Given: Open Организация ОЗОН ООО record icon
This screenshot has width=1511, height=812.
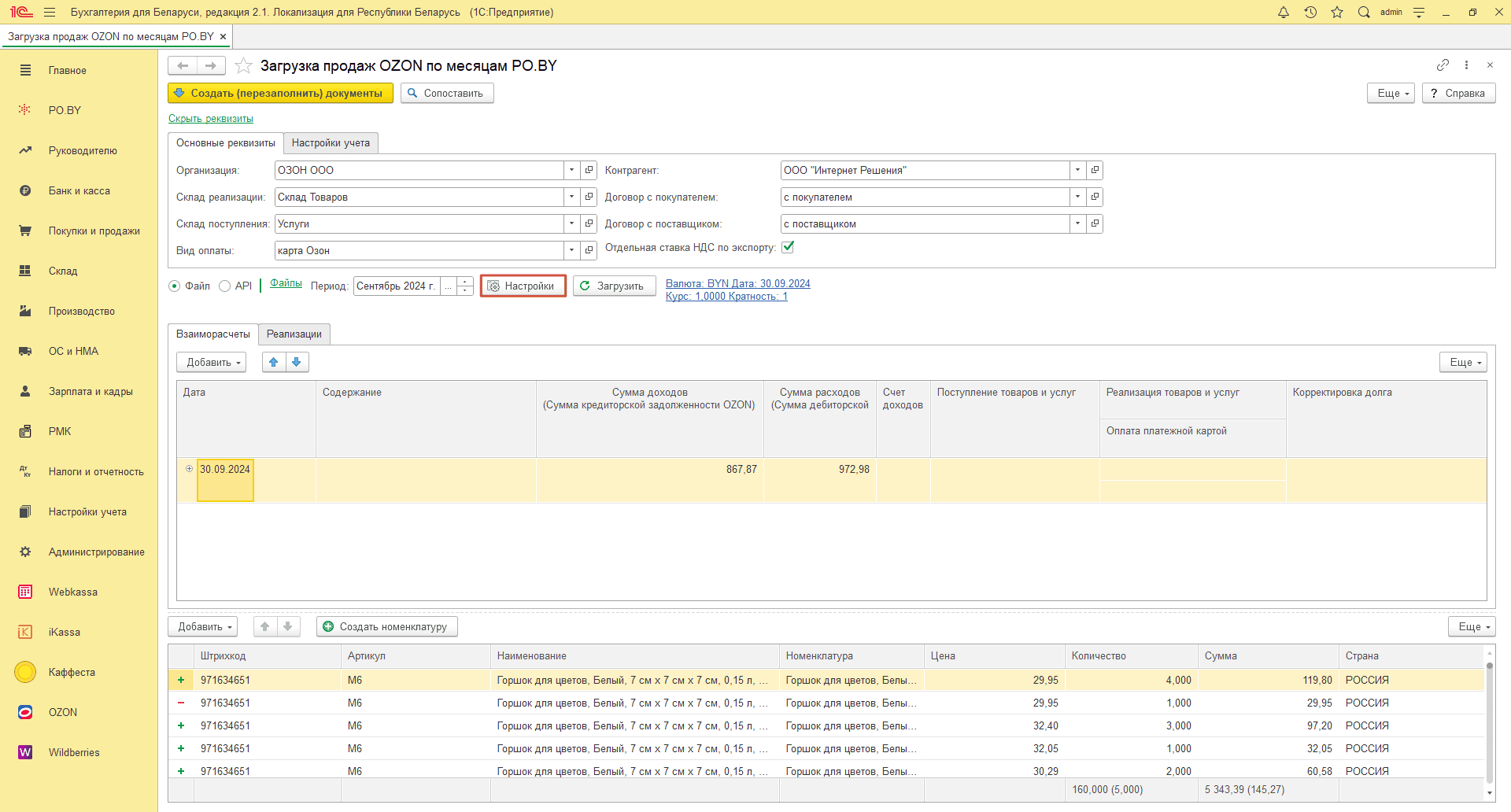Looking at the screenshot, I should pyautogui.click(x=589, y=170).
